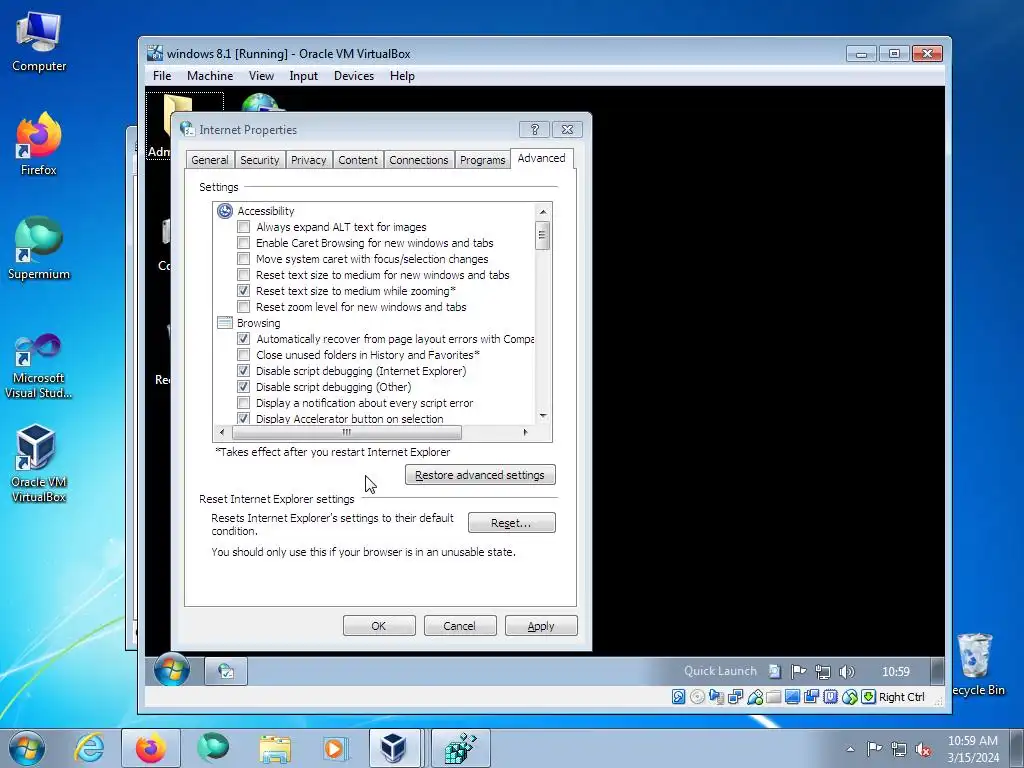This screenshot has height=768, width=1024.
Task: Open the guest Windows 8.1 Start button
Action: pos(172,670)
